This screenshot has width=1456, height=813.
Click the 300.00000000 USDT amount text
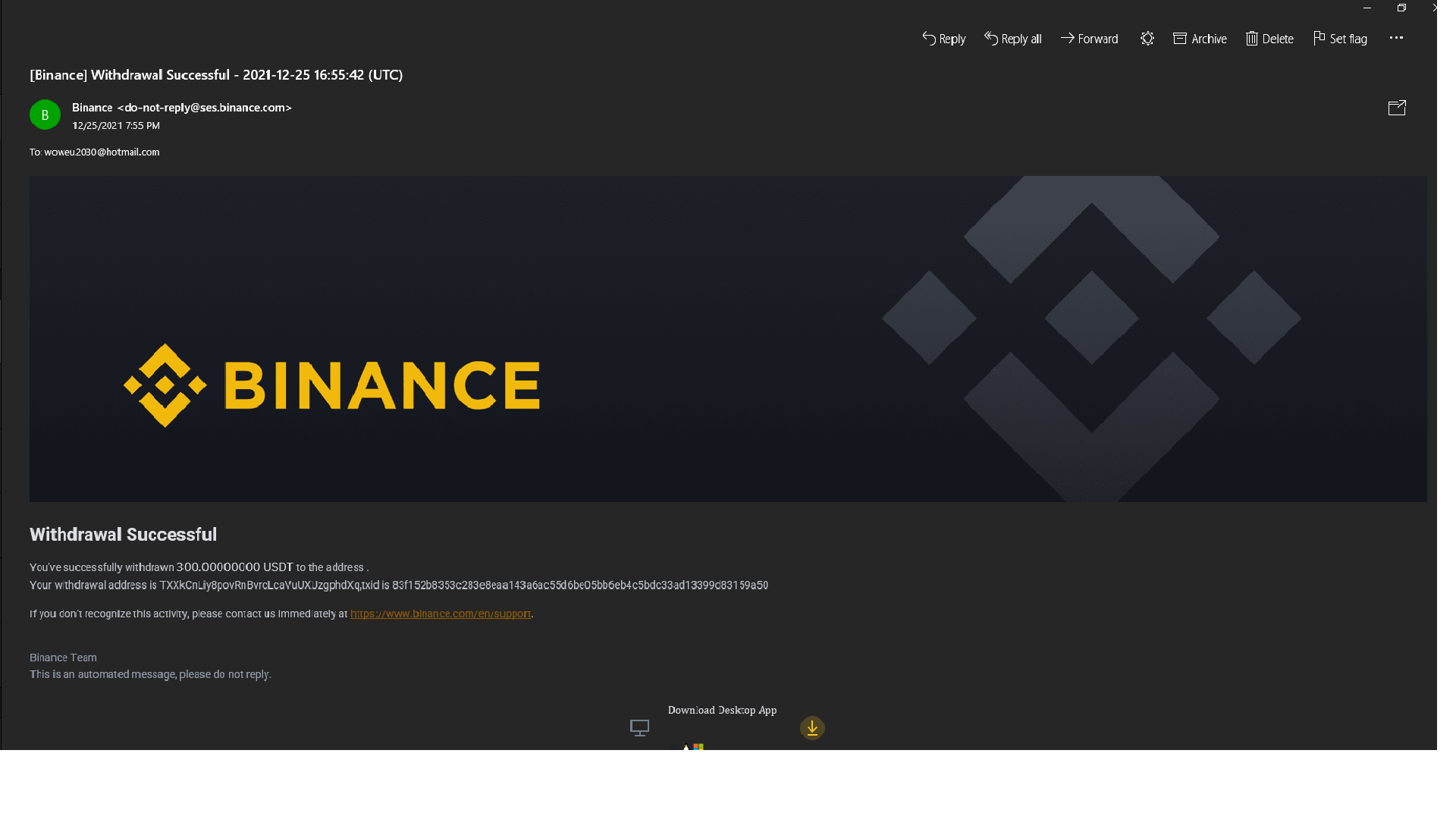[234, 567]
